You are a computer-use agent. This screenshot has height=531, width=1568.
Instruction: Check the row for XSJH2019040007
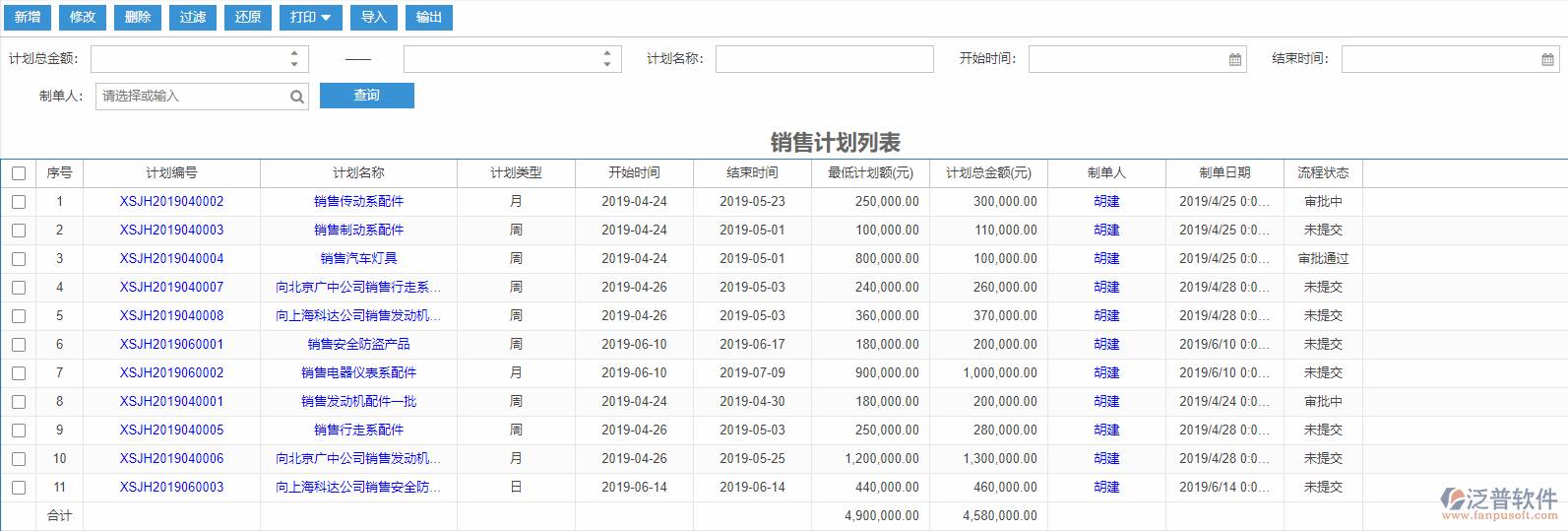tap(19, 288)
